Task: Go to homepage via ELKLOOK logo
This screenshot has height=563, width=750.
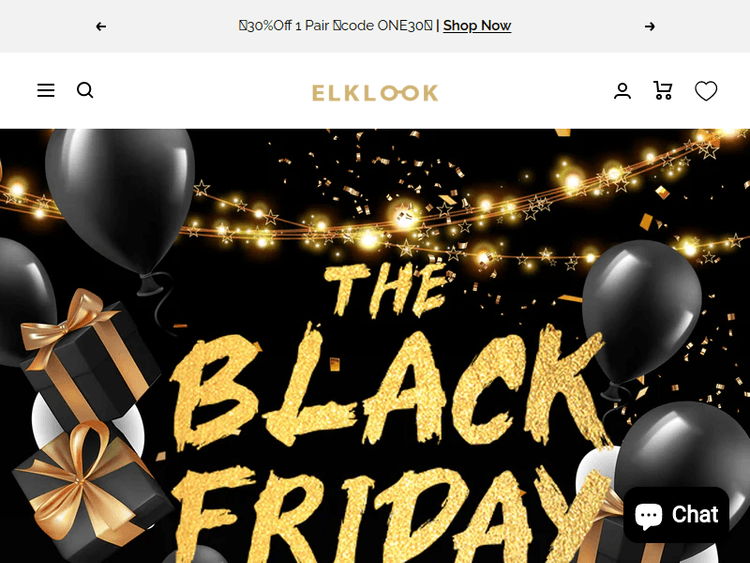Action: (375, 92)
